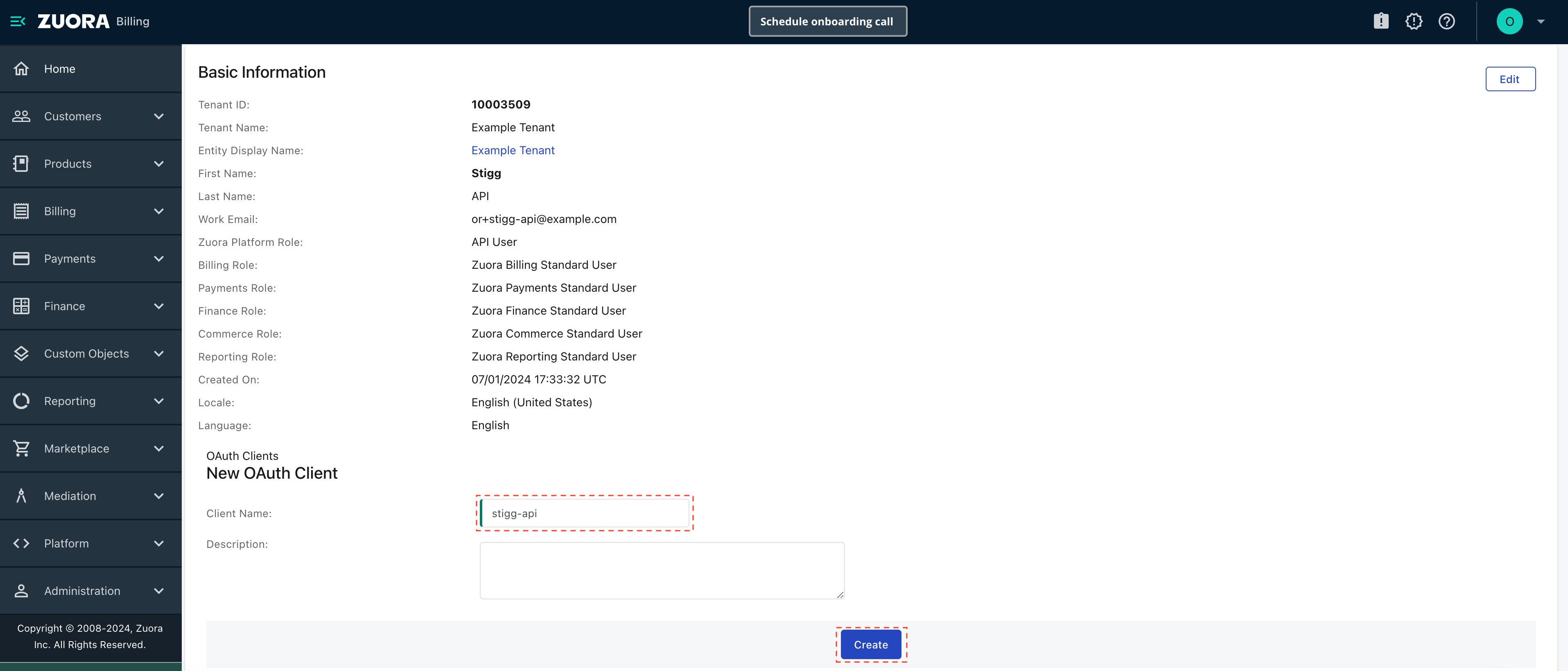Select the work email or+stigg-api@example.com
This screenshot has width=1568, height=671.
pyautogui.click(x=544, y=219)
